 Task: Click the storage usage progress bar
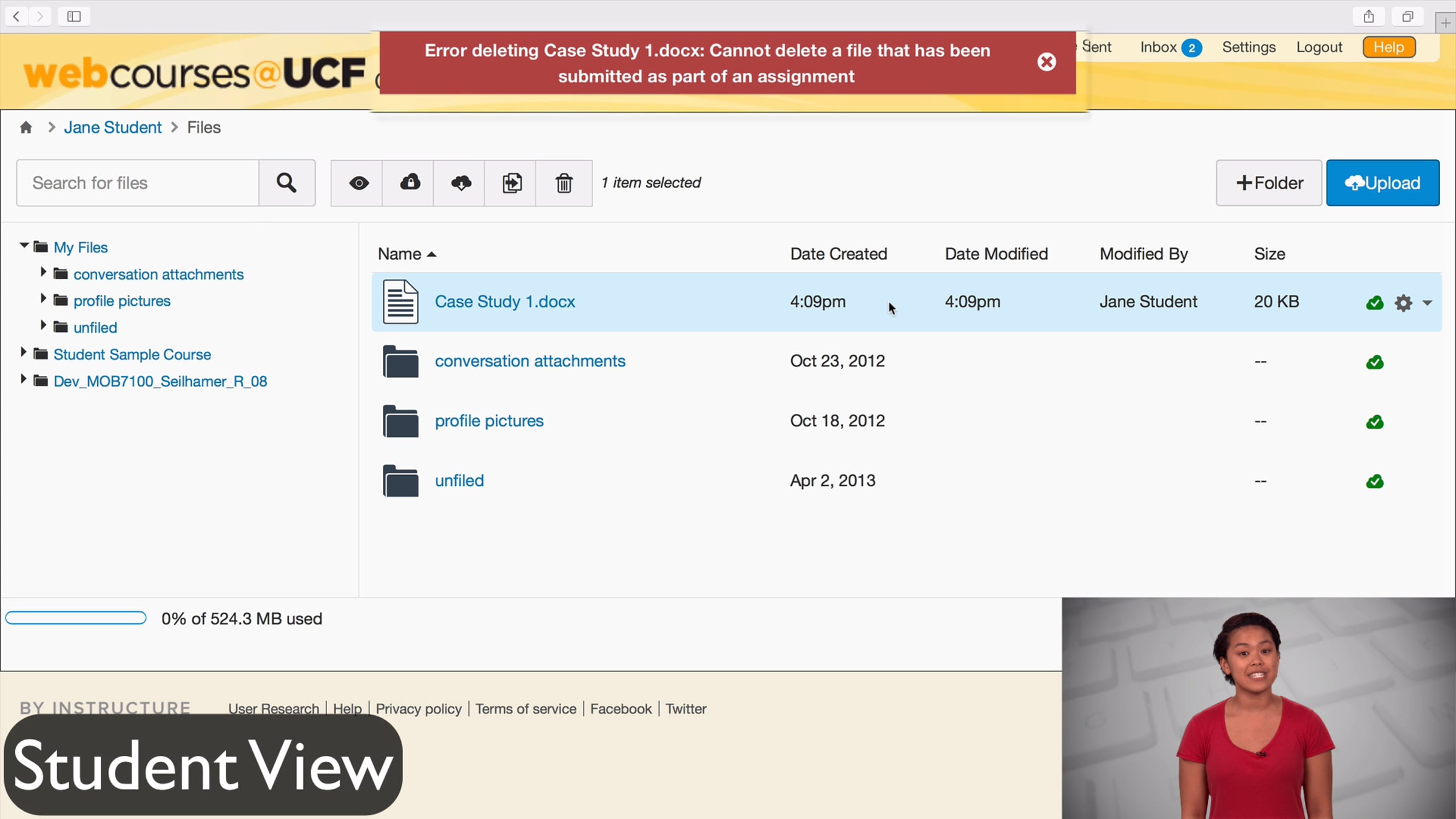pos(76,618)
